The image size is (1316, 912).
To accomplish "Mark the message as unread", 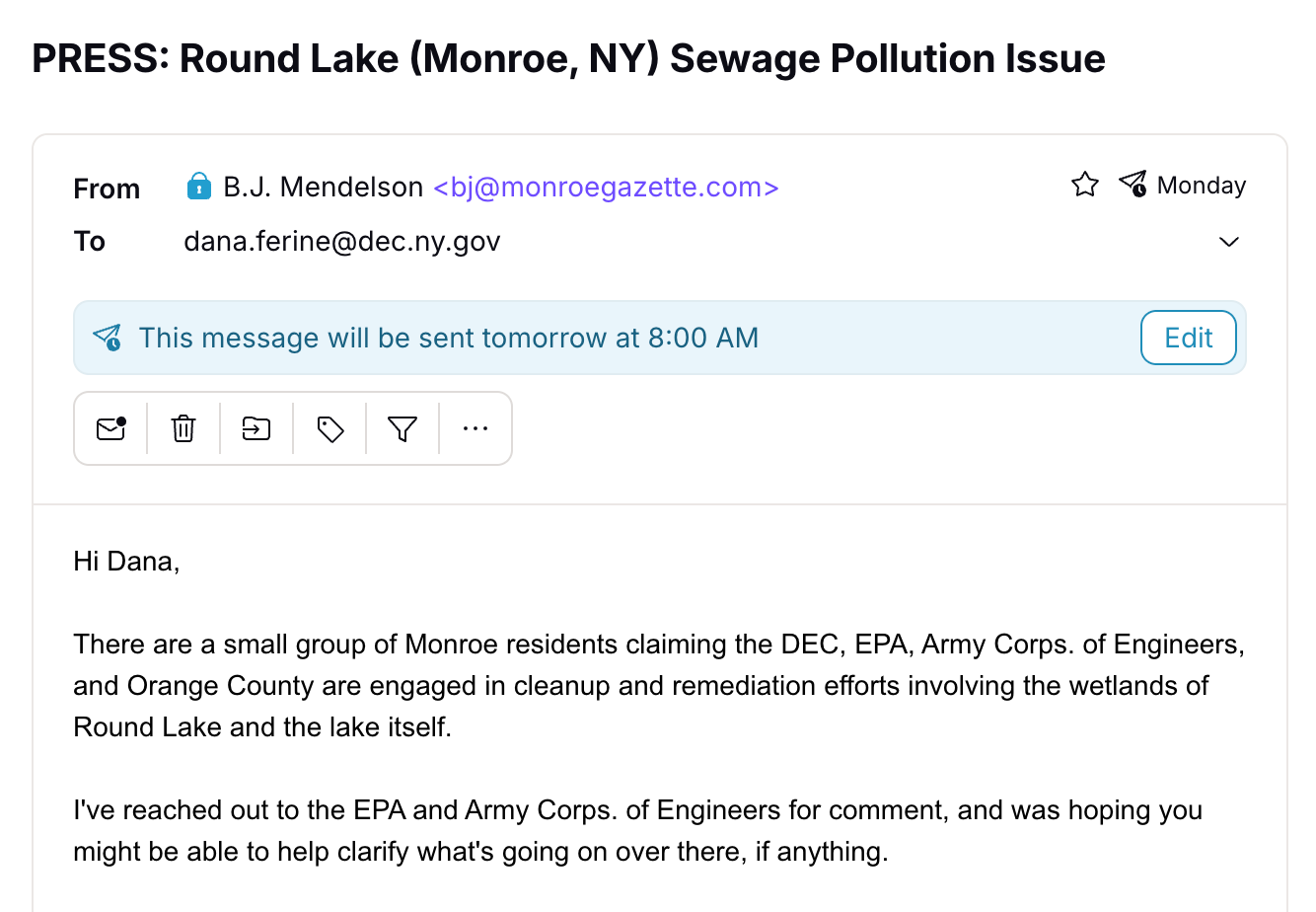I will [x=110, y=428].
